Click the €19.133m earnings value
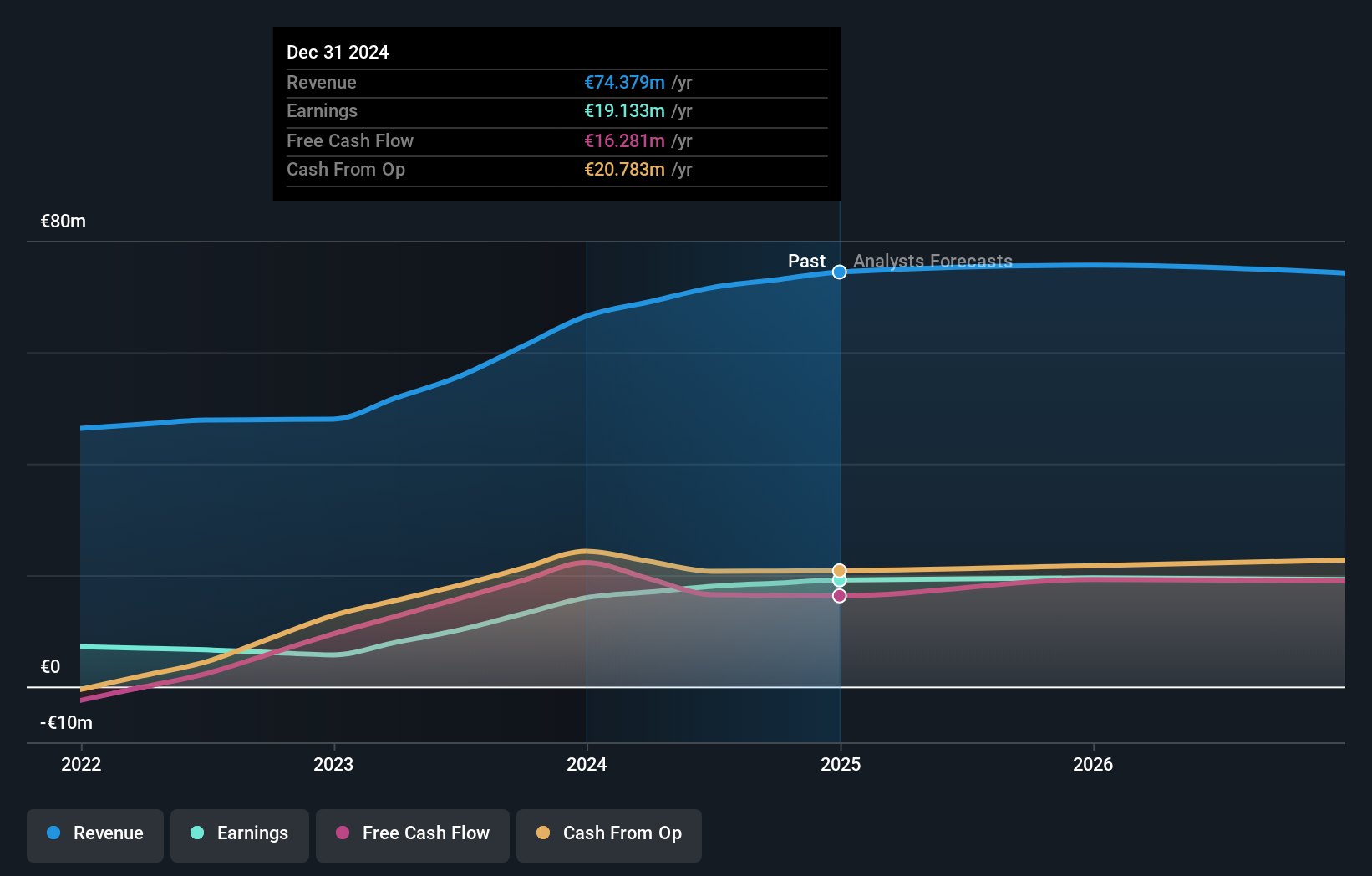This screenshot has height=876, width=1372. [x=624, y=110]
